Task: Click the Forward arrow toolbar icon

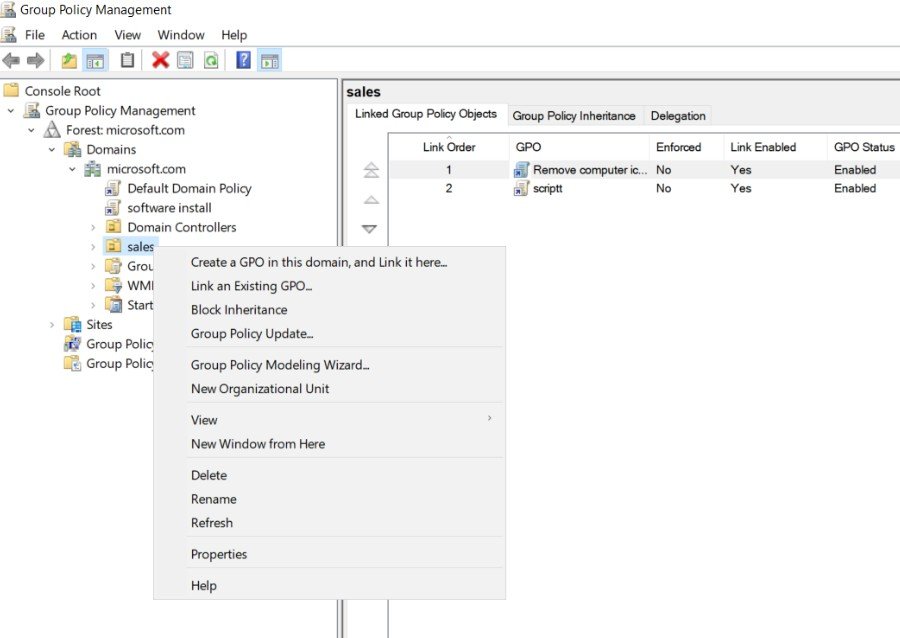Action: [36, 60]
